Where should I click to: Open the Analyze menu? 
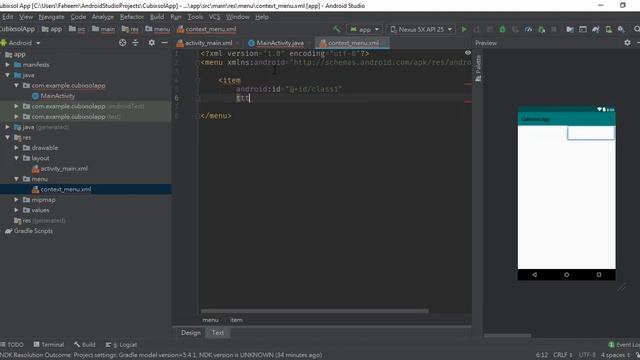pyautogui.click(x=102, y=17)
